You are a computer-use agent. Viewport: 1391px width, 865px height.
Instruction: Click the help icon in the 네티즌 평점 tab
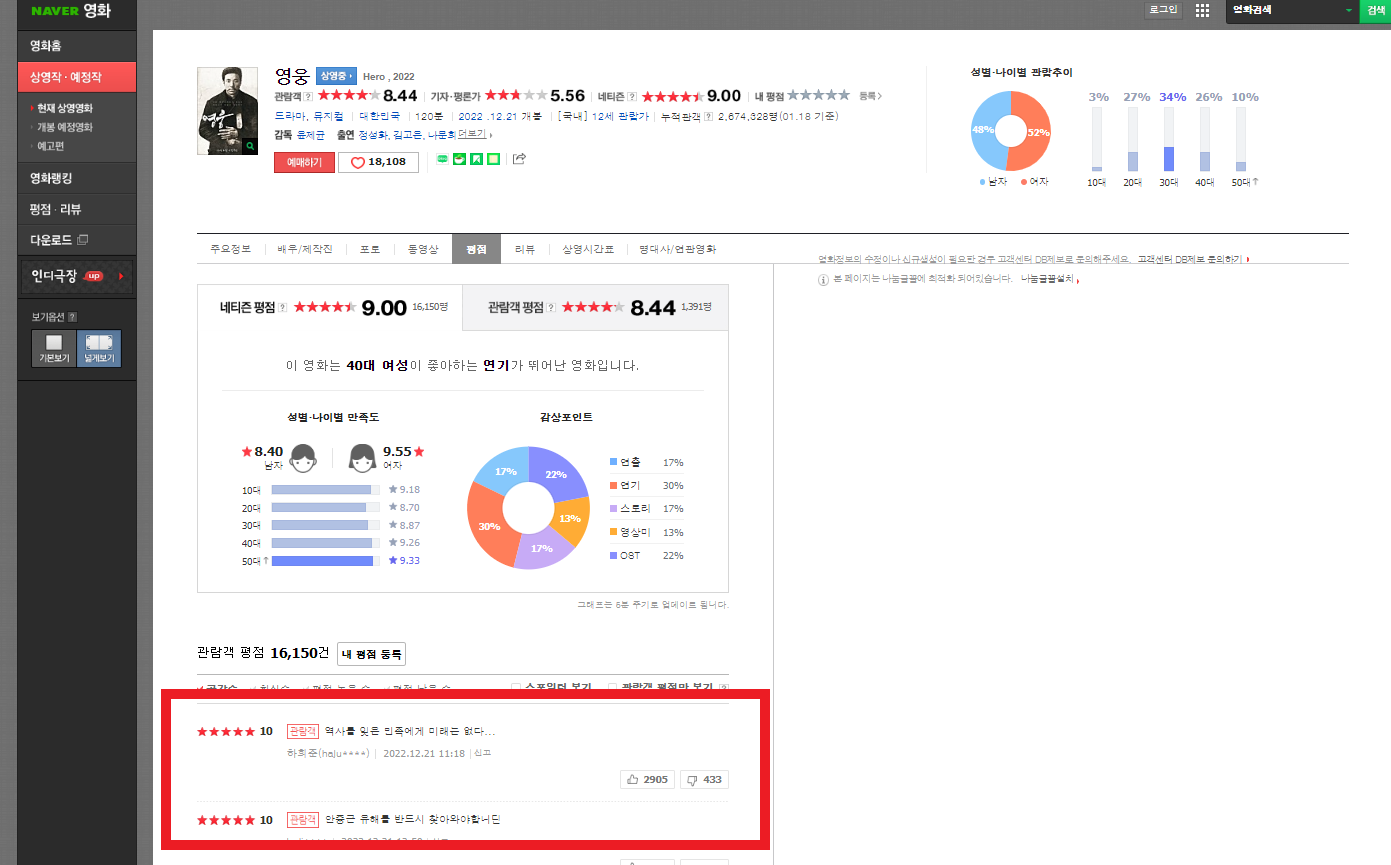283,308
